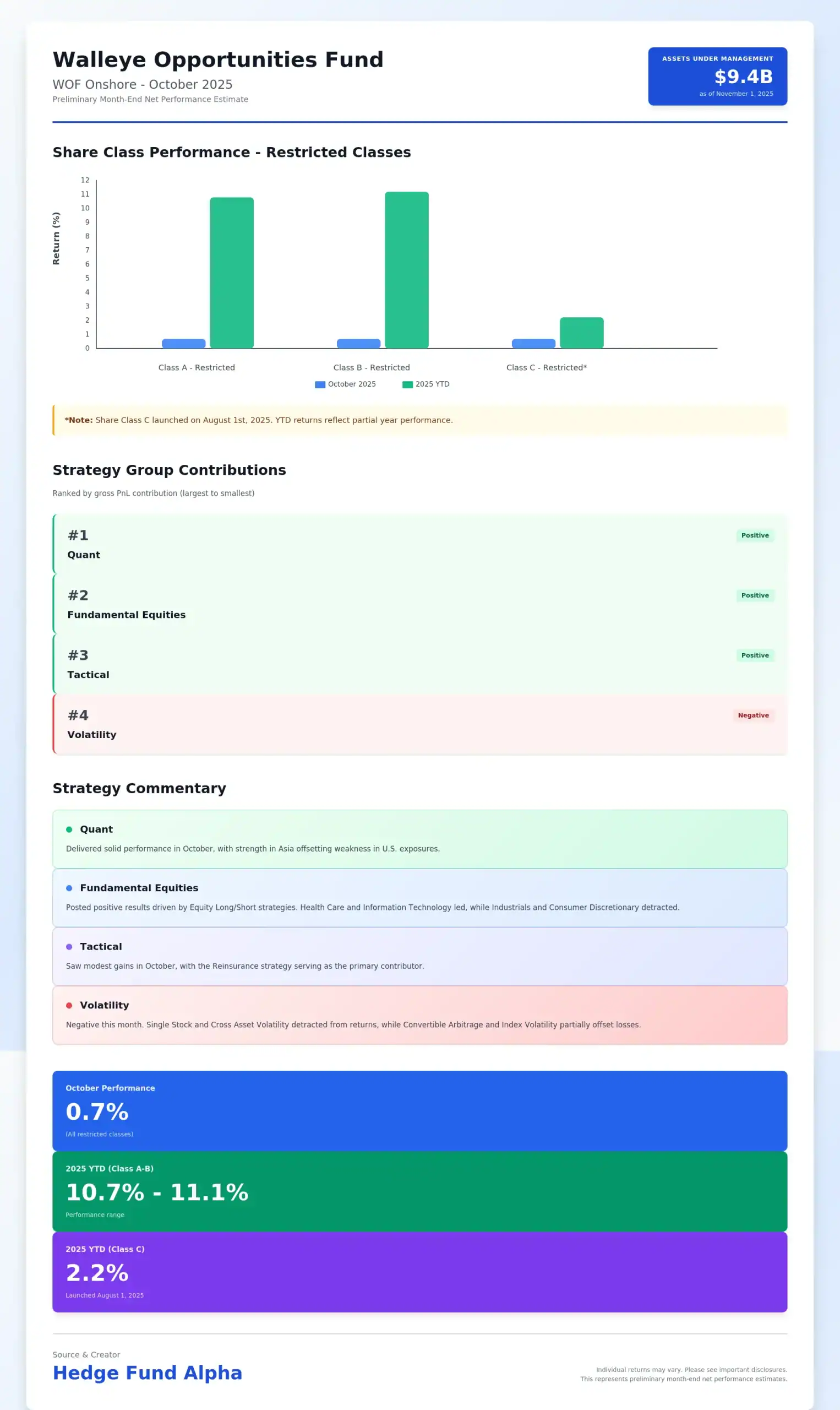Image resolution: width=840 pixels, height=1410 pixels.
Task: Click Class A green YTD bar
Action: point(232,273)
